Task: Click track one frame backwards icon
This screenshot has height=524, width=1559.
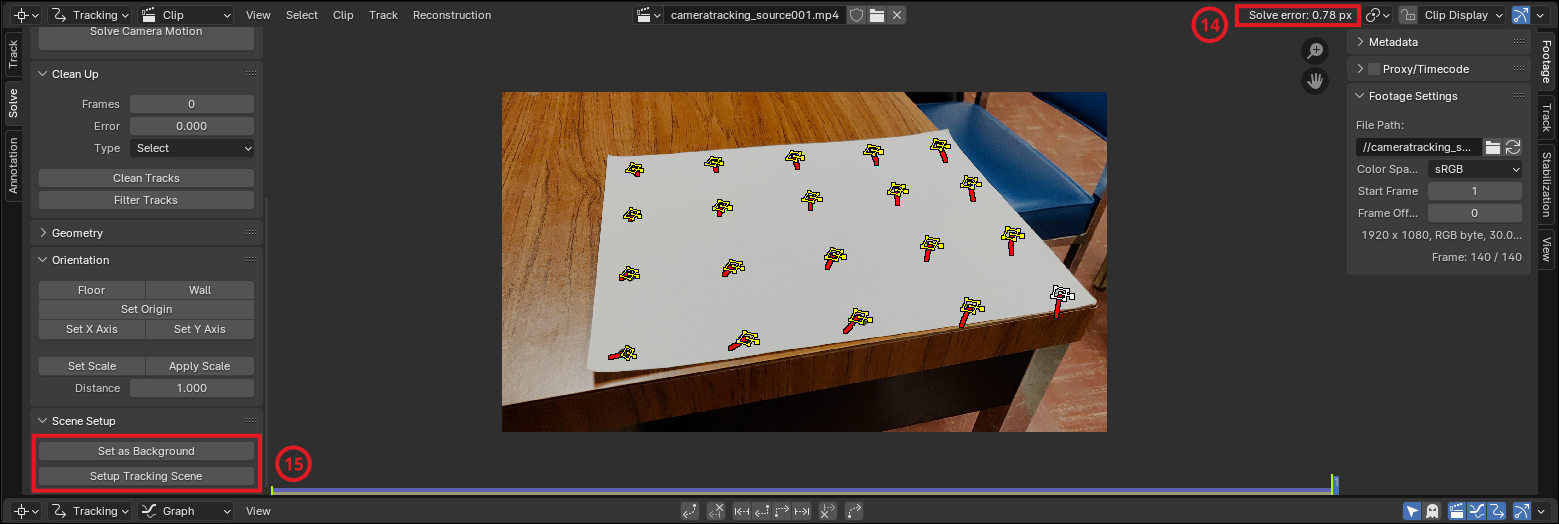Action: 762,511
